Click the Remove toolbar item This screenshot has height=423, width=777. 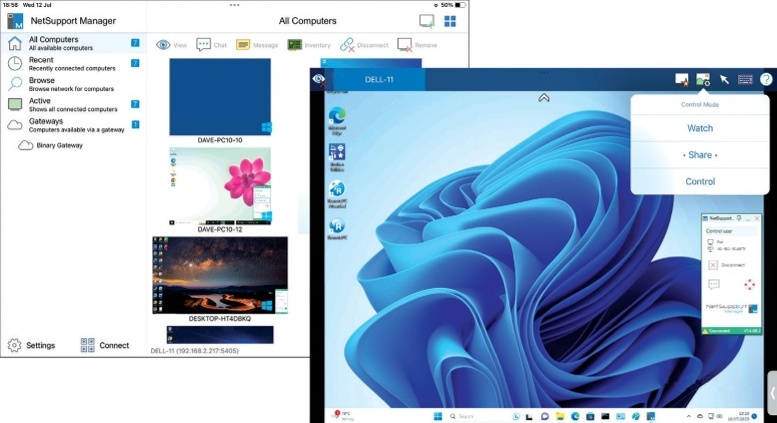point(417,45)
